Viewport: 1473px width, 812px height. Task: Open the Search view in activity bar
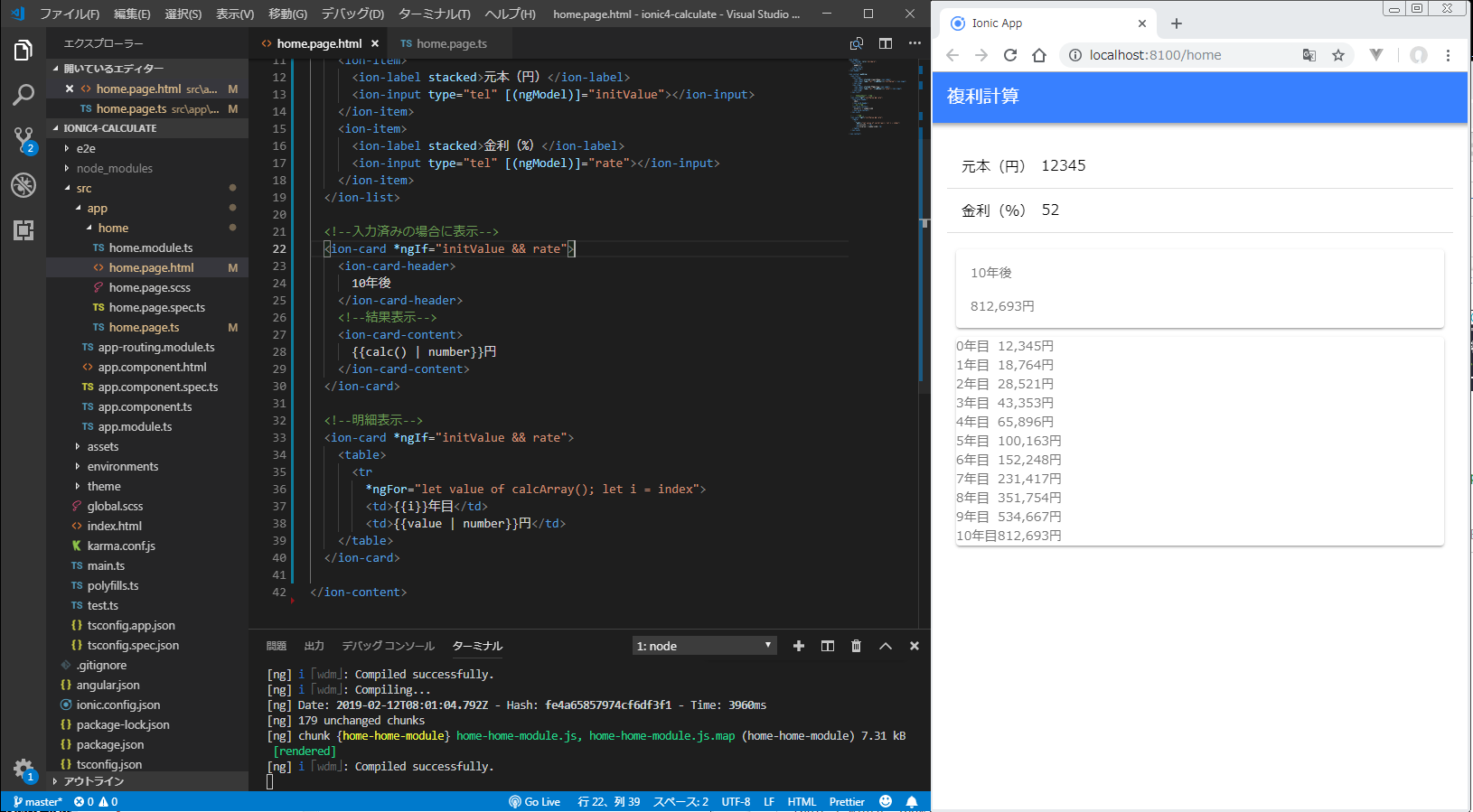pos(23,94)
